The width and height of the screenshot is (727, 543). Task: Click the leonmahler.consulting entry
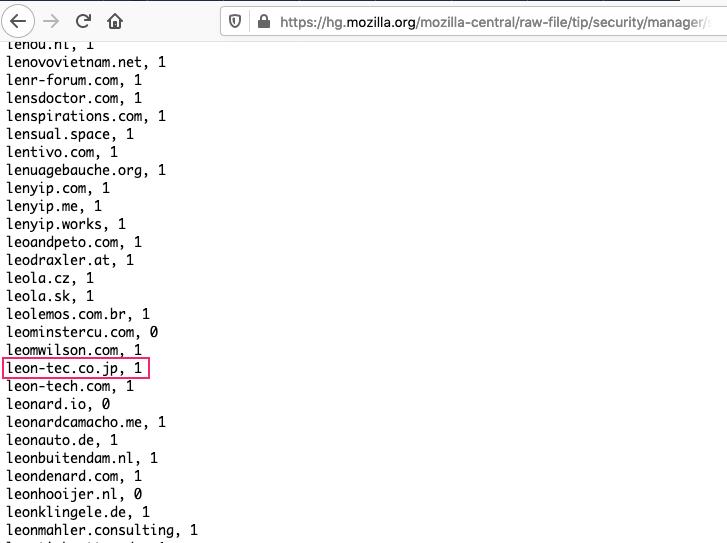click(x=102, y=530)
